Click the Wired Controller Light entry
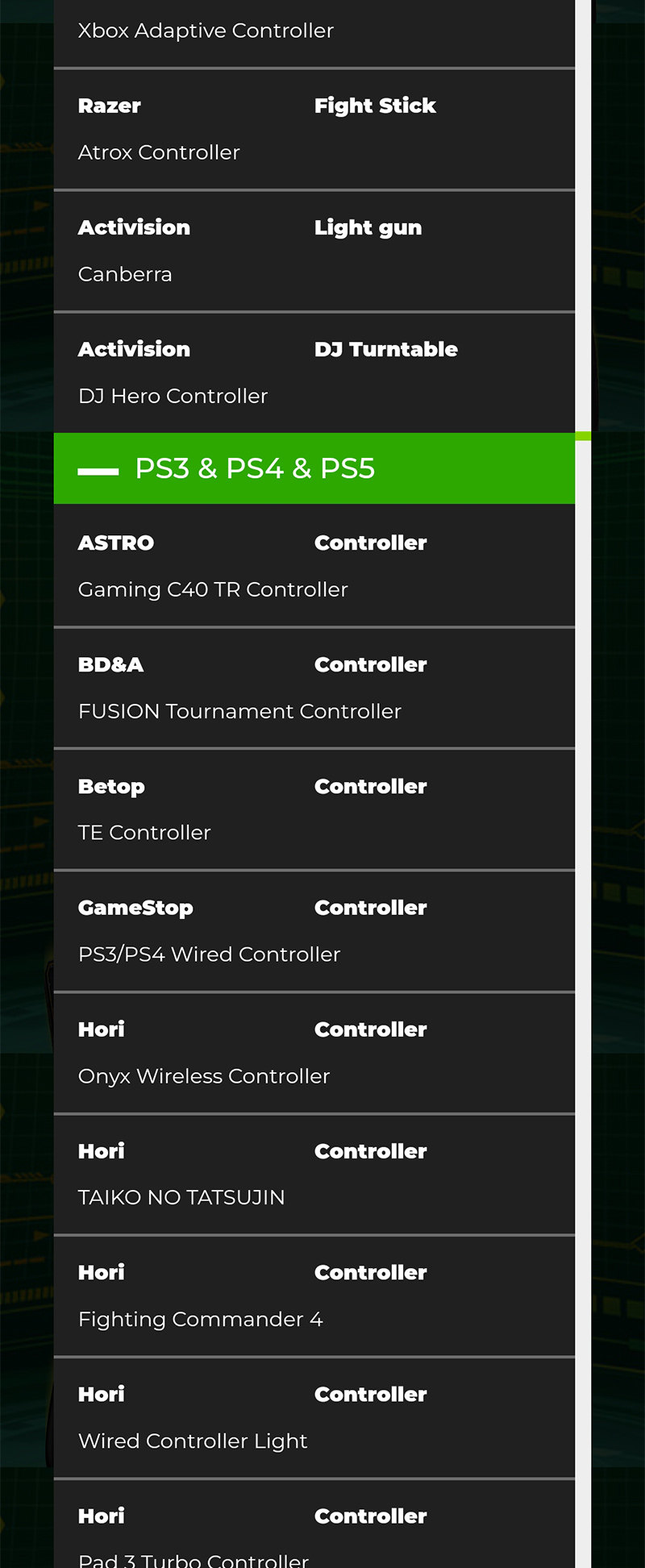 coord(193,1441)
